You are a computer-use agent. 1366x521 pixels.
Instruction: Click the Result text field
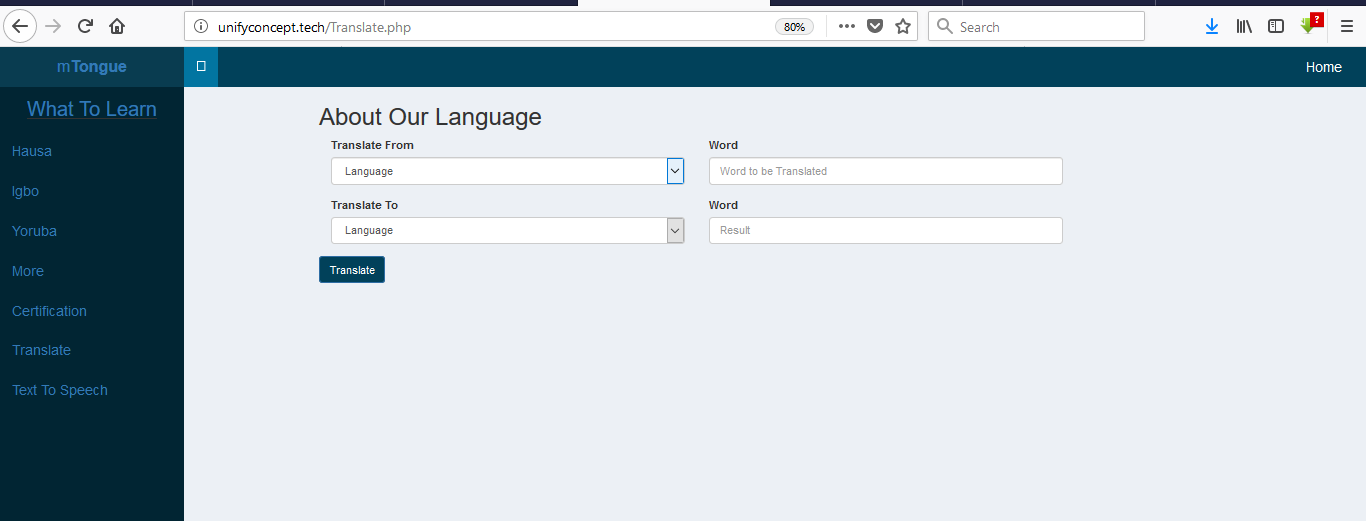pyautogui.click(x=885, y=230)
